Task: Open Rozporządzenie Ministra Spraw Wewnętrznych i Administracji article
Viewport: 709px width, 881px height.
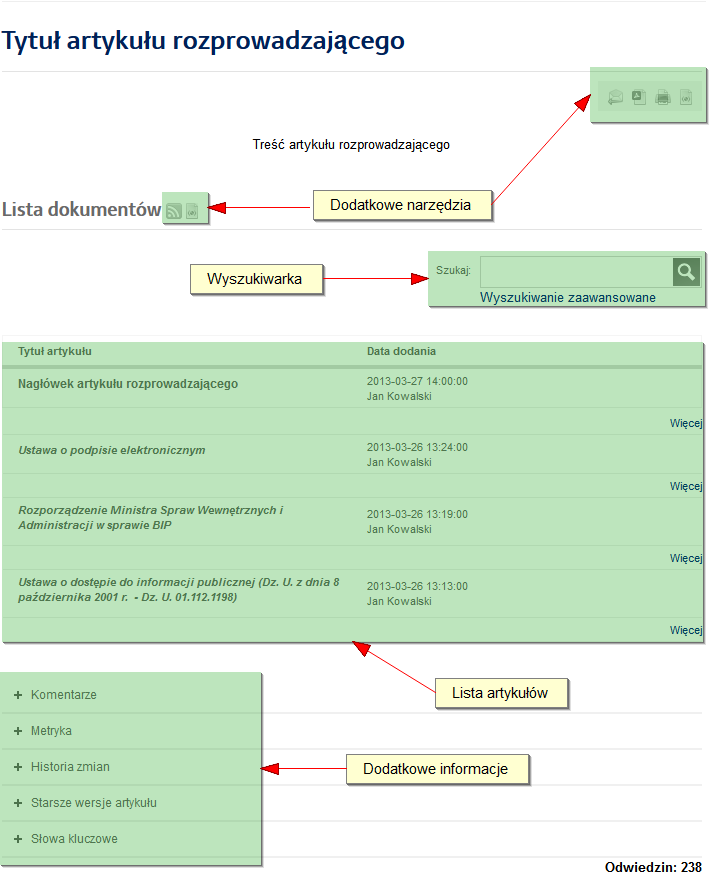Action: 151,517
